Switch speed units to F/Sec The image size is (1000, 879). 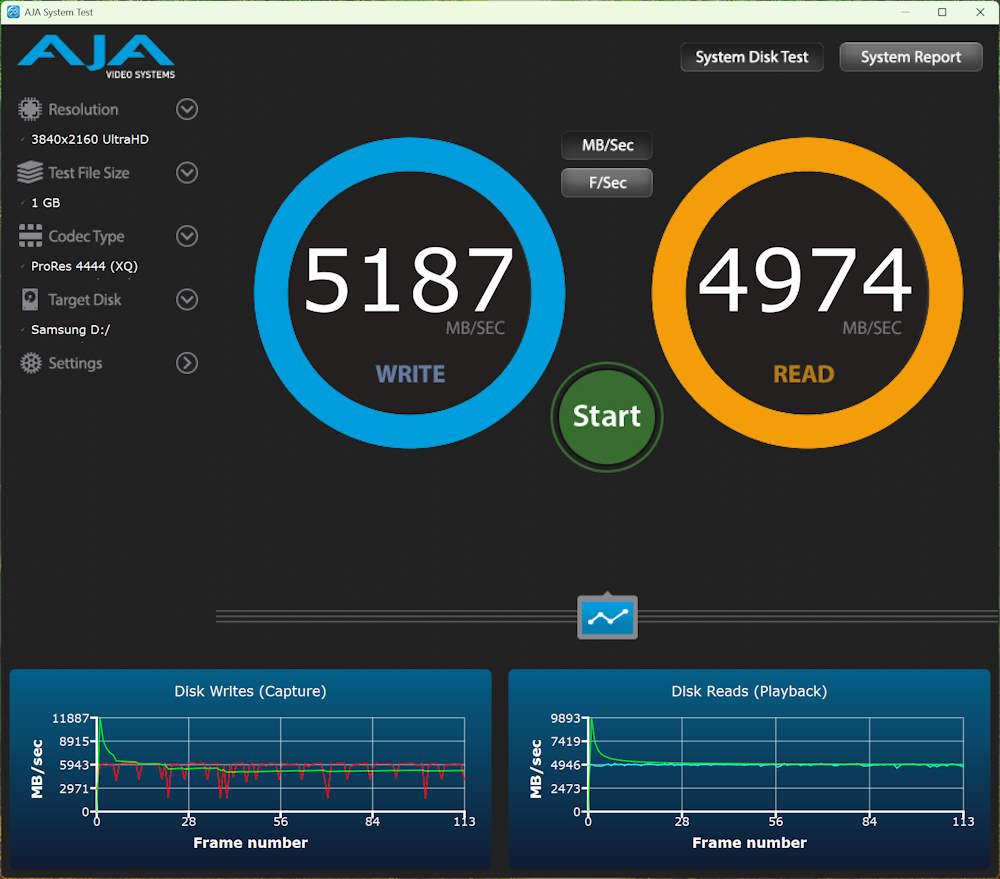(606, 182)
